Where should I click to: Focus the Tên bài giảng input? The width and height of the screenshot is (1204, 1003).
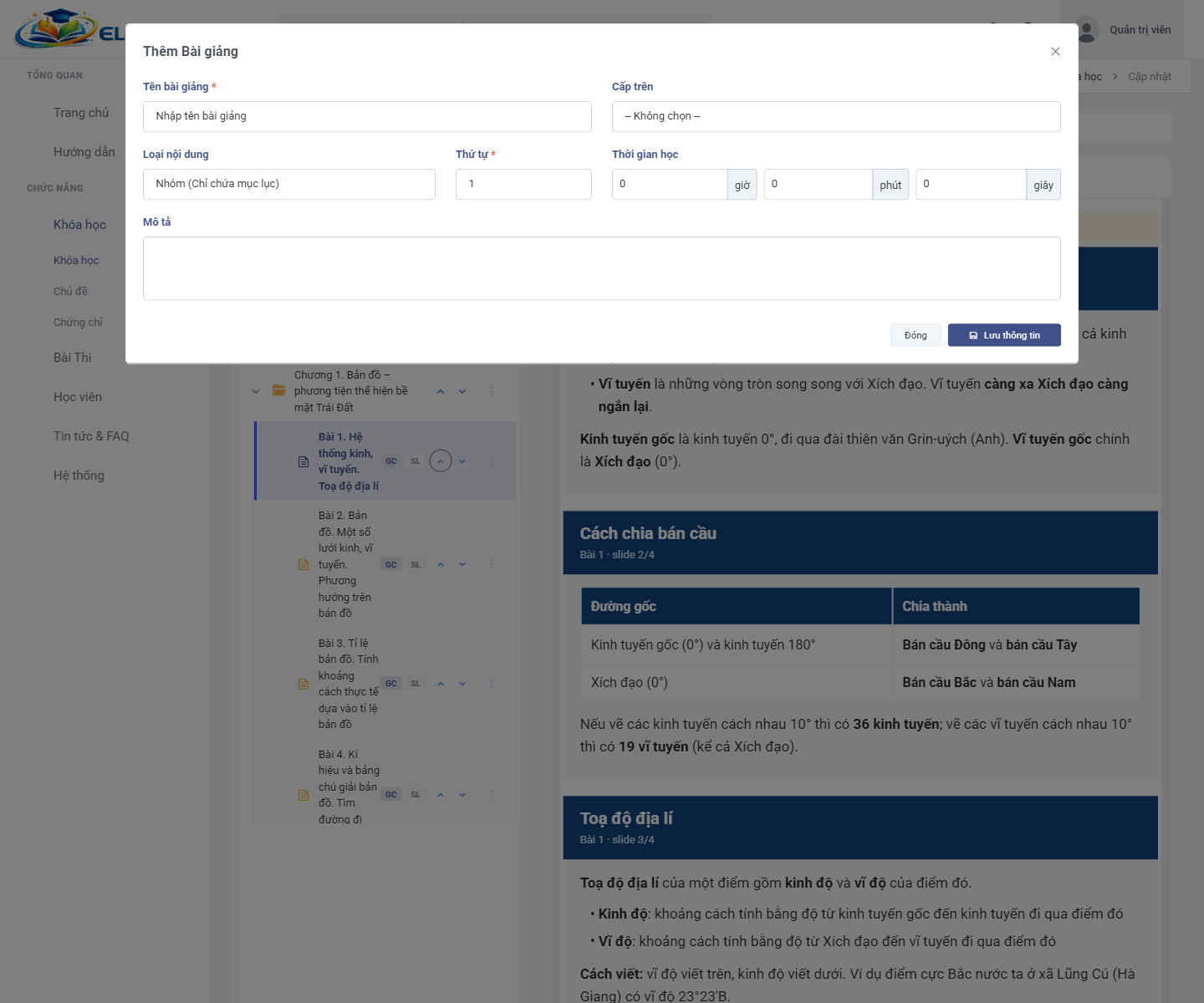[367, 116]
